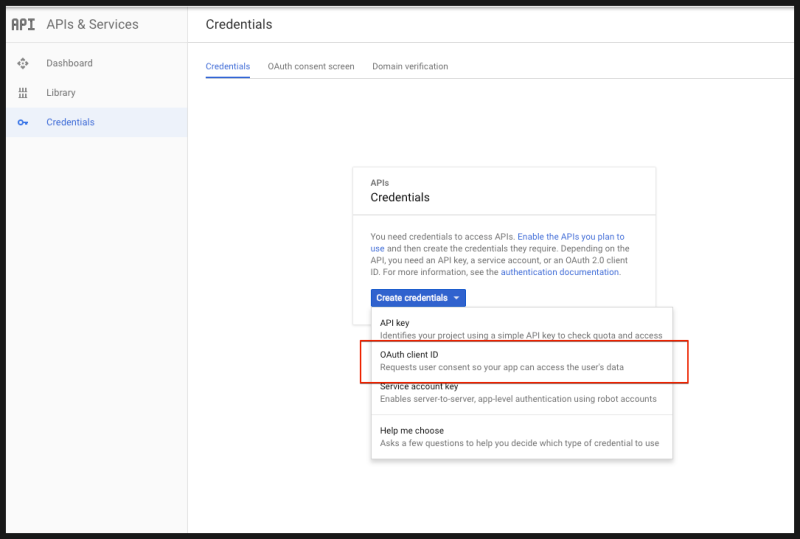800x539 pixels.
Task: Click the APIs & Services header title
Action: coord(92,24)
